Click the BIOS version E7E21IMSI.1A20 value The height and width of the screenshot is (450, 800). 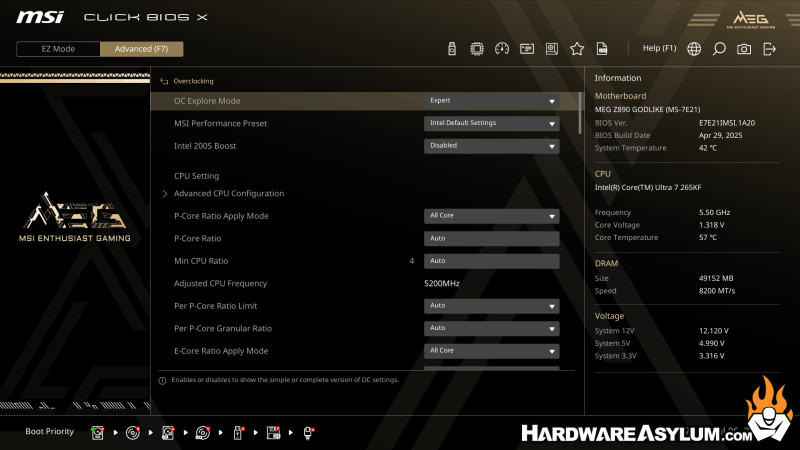727,123
